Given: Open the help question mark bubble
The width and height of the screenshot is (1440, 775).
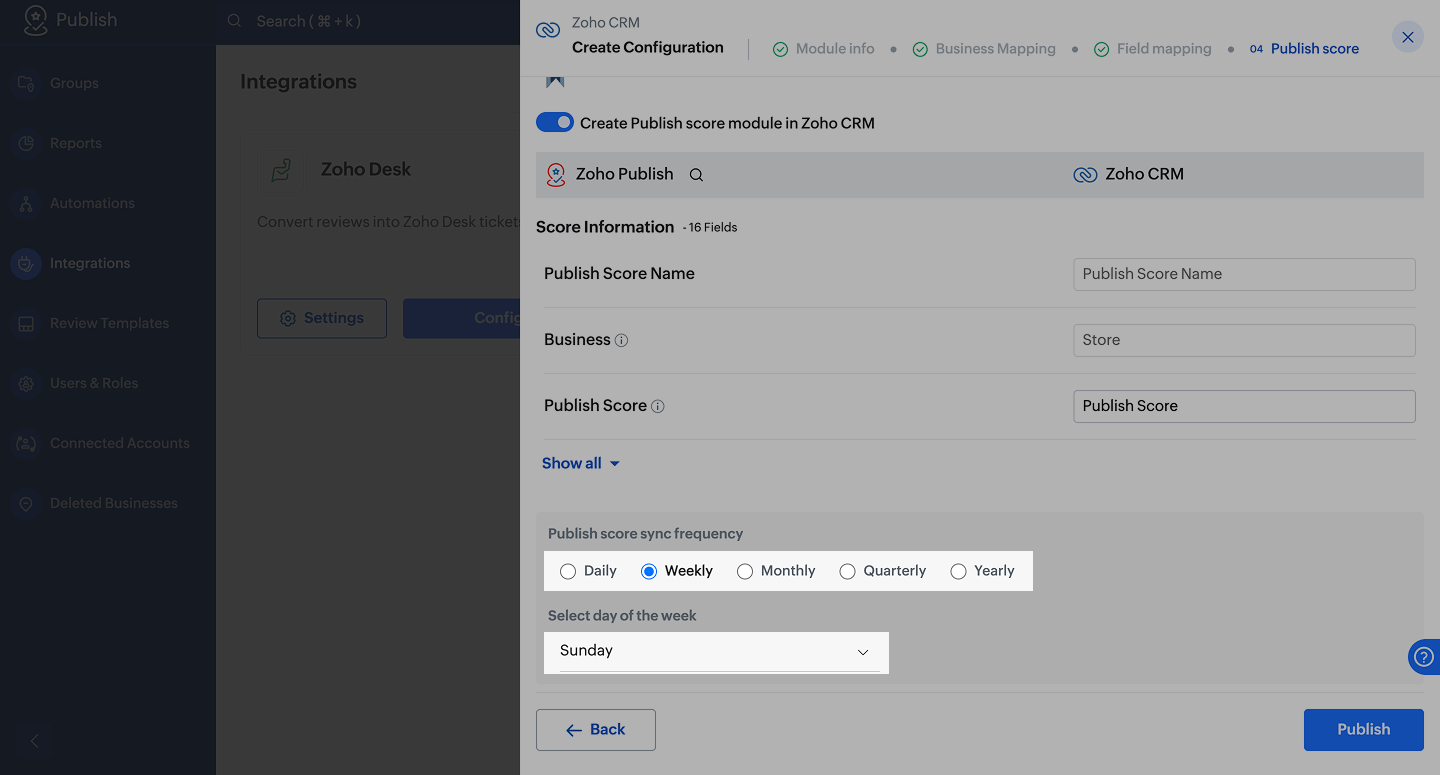Looking at the screenshot, I should tap(1424, 657).
